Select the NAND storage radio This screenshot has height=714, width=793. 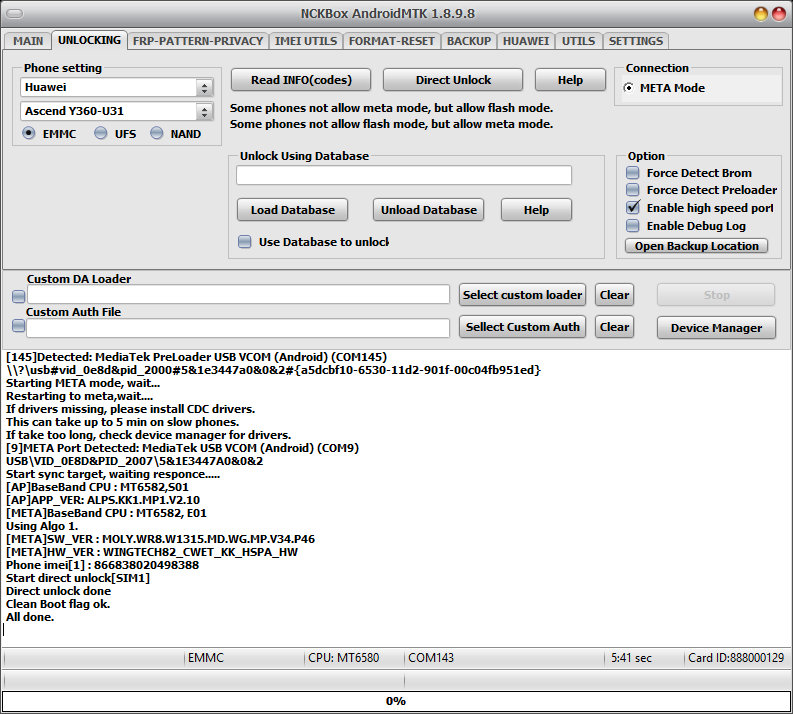[157, 133]
